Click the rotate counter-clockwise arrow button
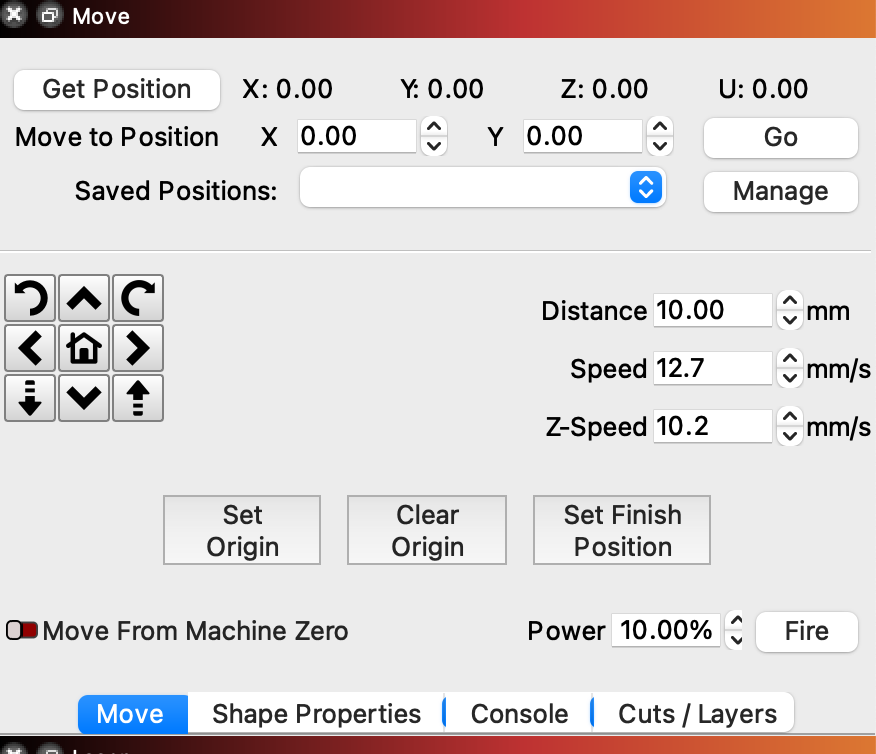The image size is (876, 754). 30,298
